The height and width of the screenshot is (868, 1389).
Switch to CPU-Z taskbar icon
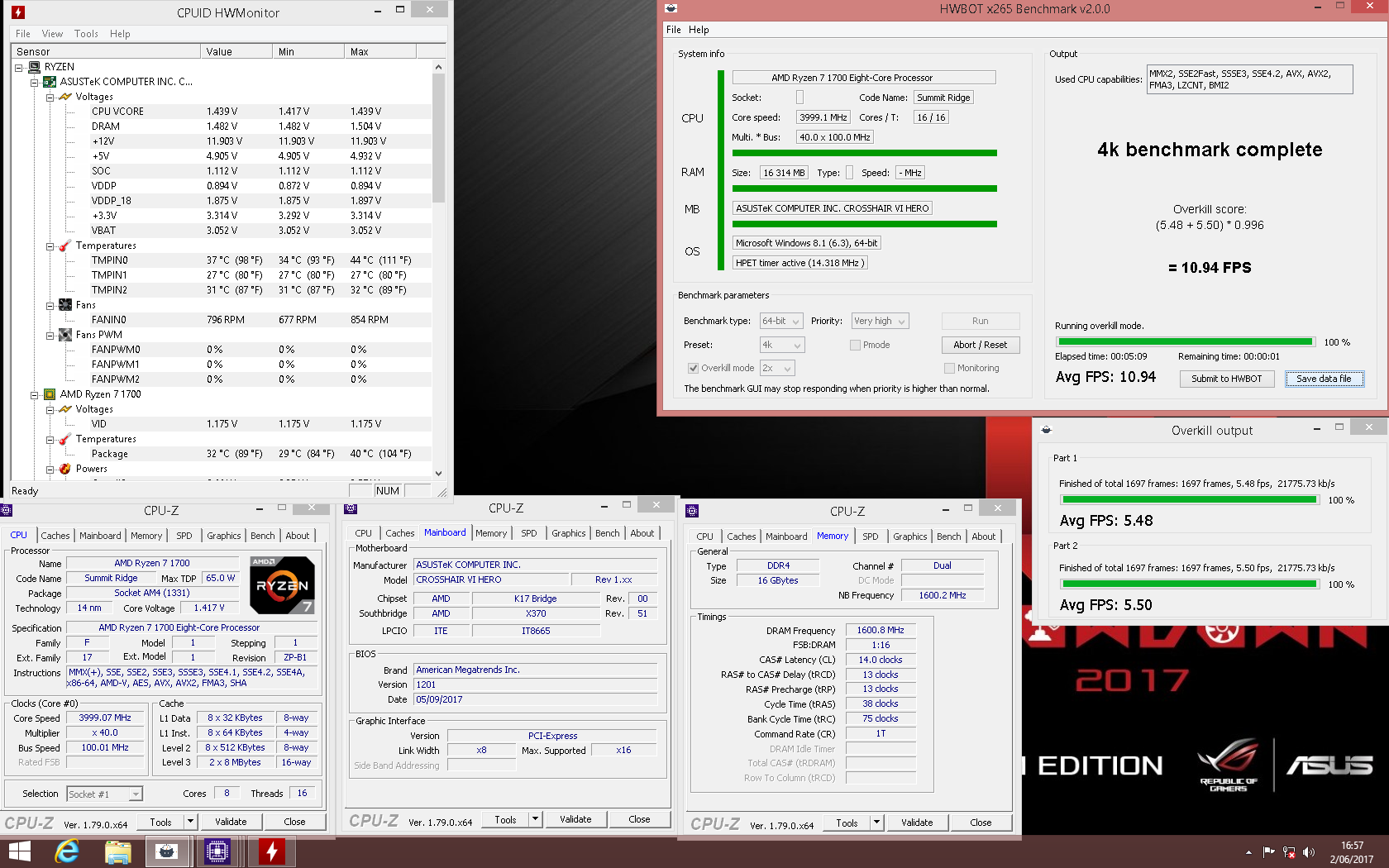217,851
